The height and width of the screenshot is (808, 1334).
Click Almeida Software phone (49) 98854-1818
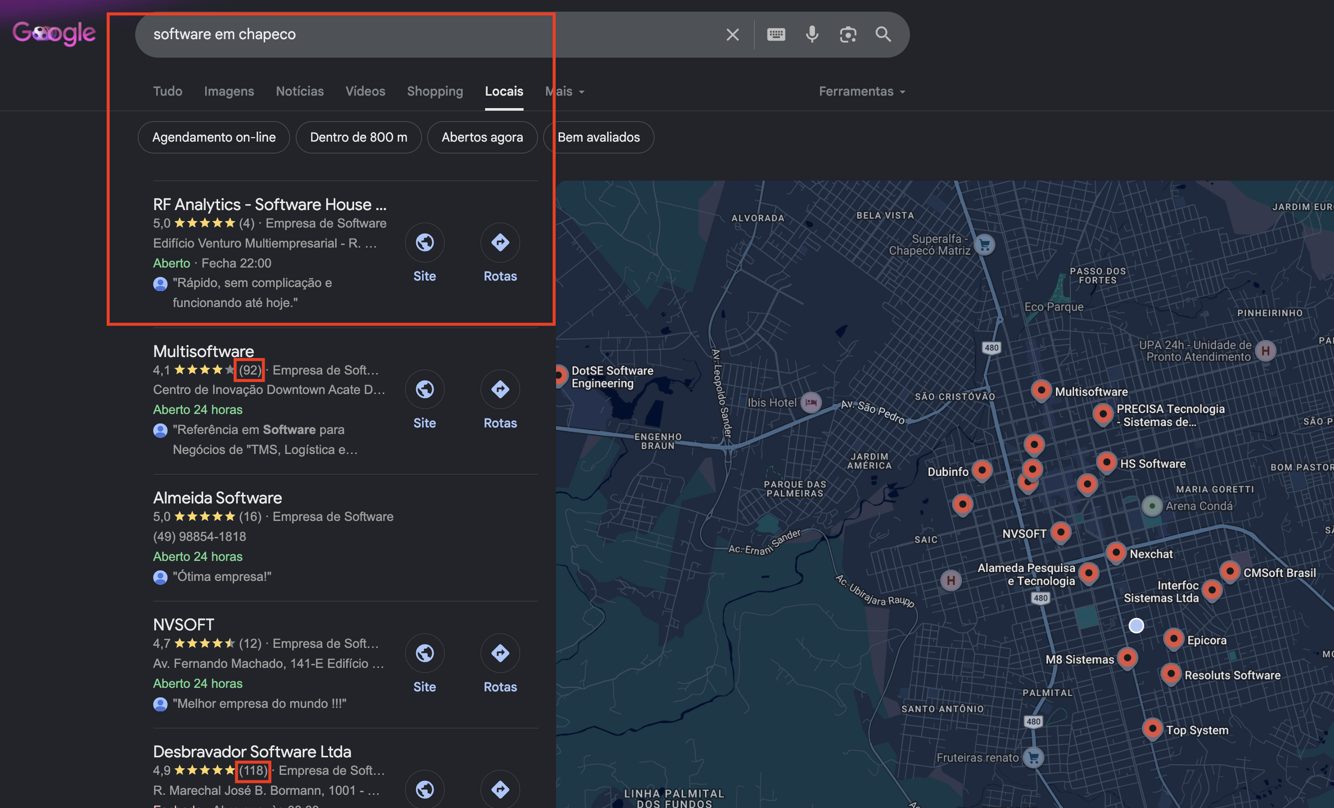click(199, 536)
